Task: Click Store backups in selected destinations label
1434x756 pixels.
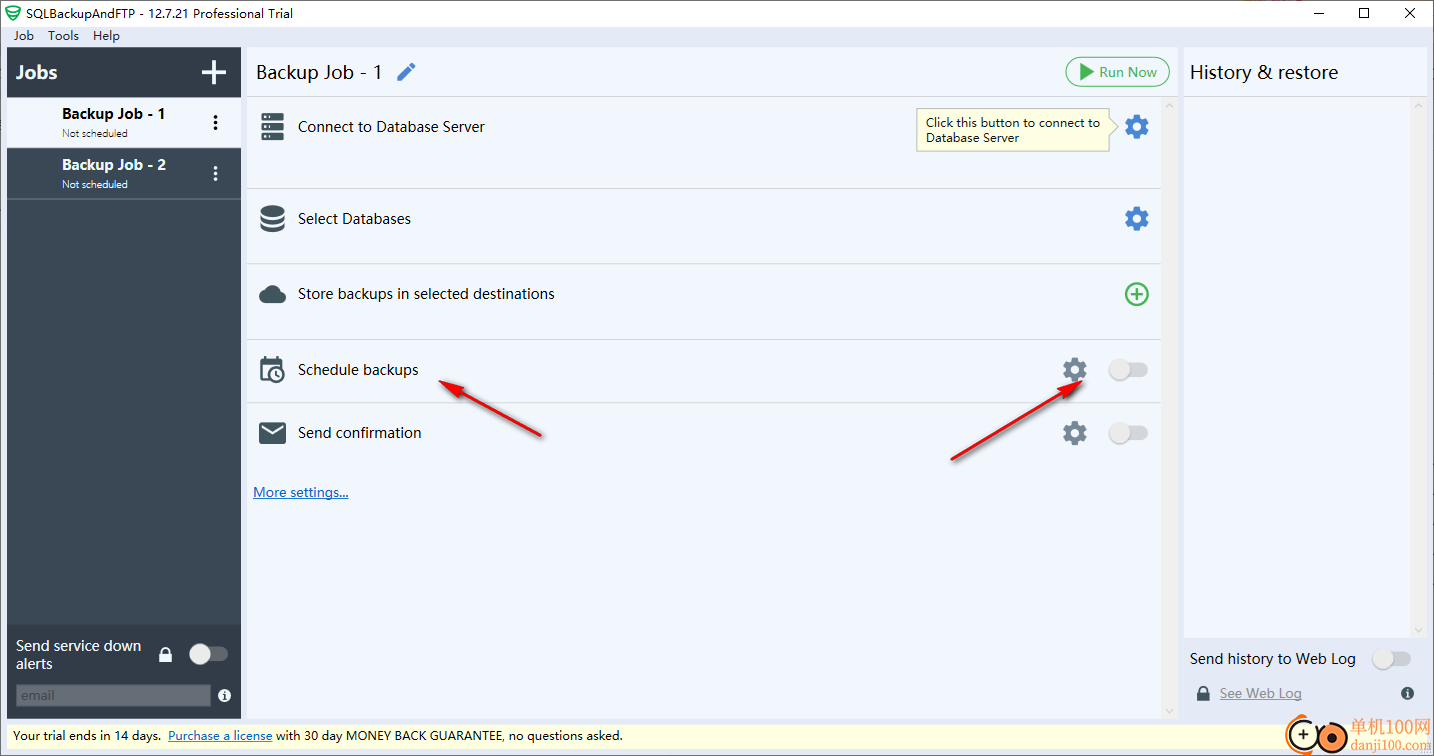Action: (426, 294)
